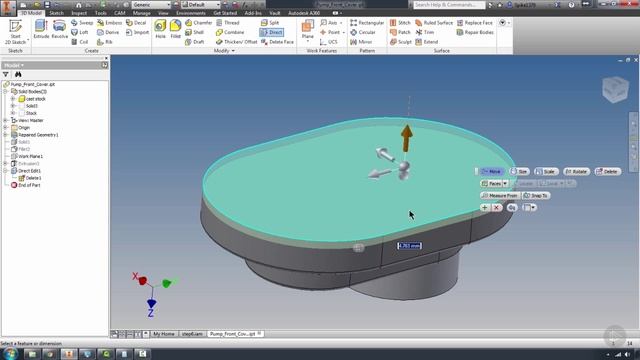Apply the direct edit with plus button

point(484,208)
